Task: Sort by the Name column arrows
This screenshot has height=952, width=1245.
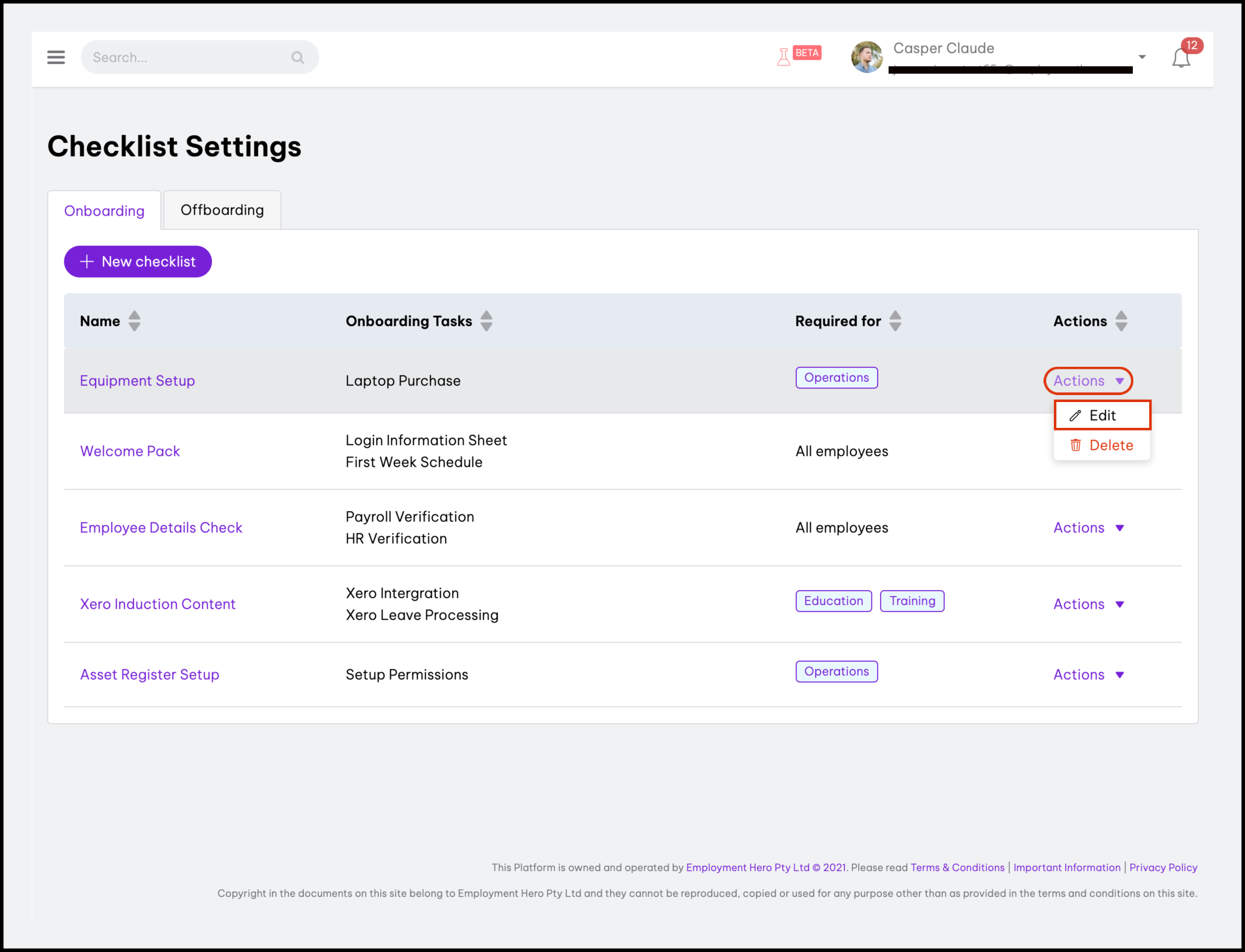Action: coord(135,321)
